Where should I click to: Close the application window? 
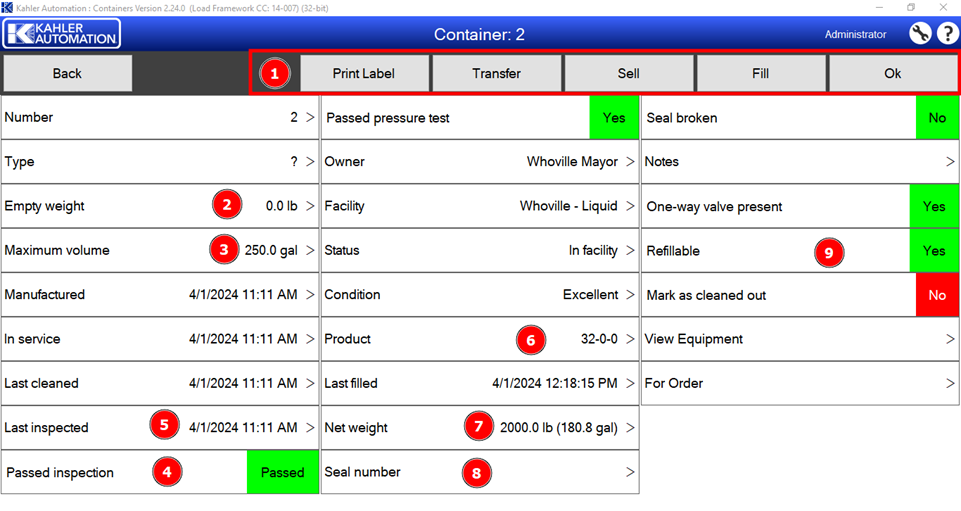coord(943,7)
